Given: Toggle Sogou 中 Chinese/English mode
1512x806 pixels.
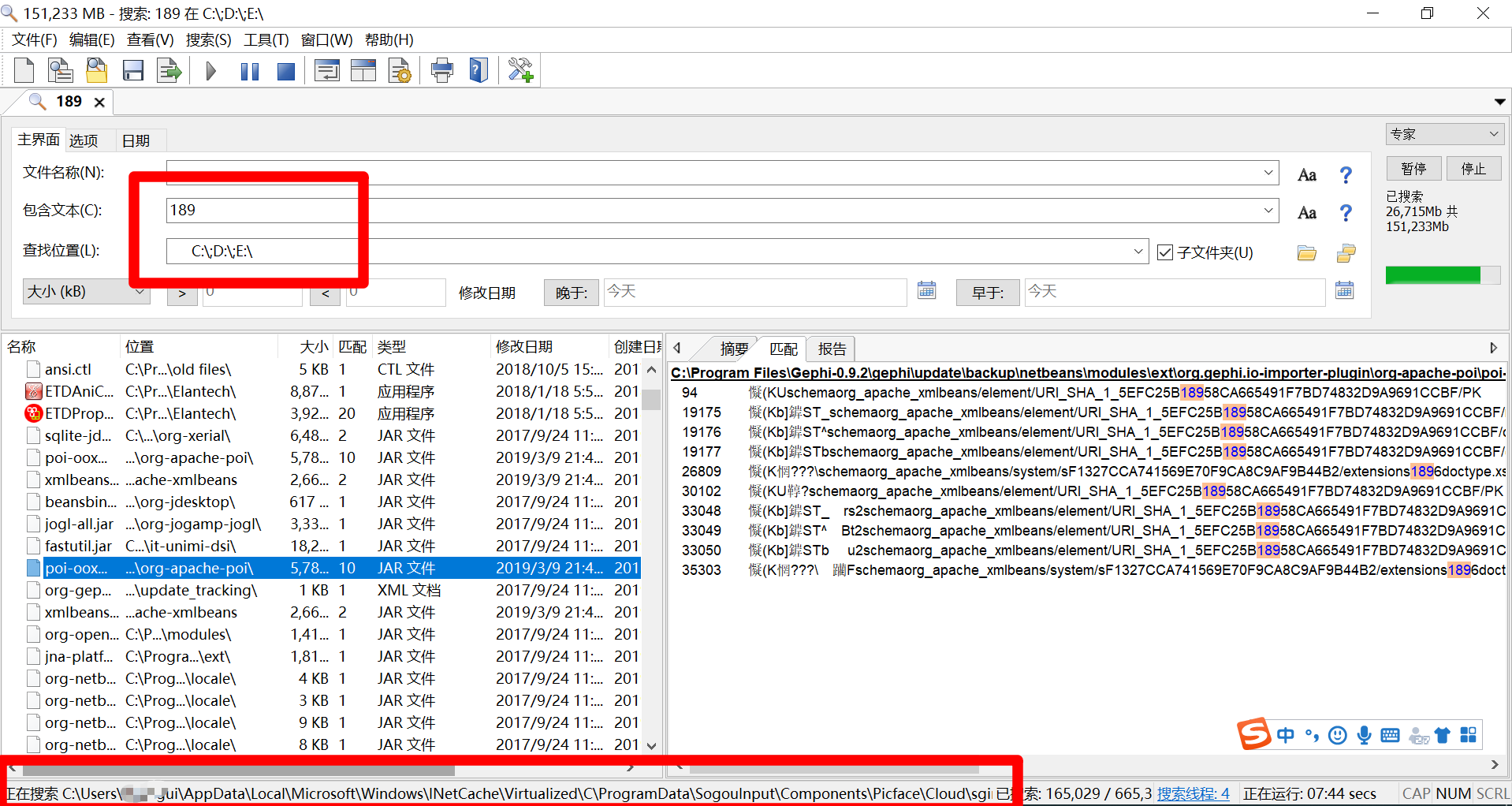Looking at the screenshot, I should coord(1286,735).
